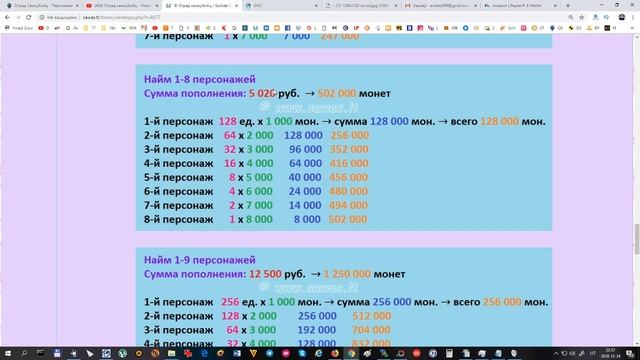Open the Invest Guru bookmark
640x360 pixels.
19,28
